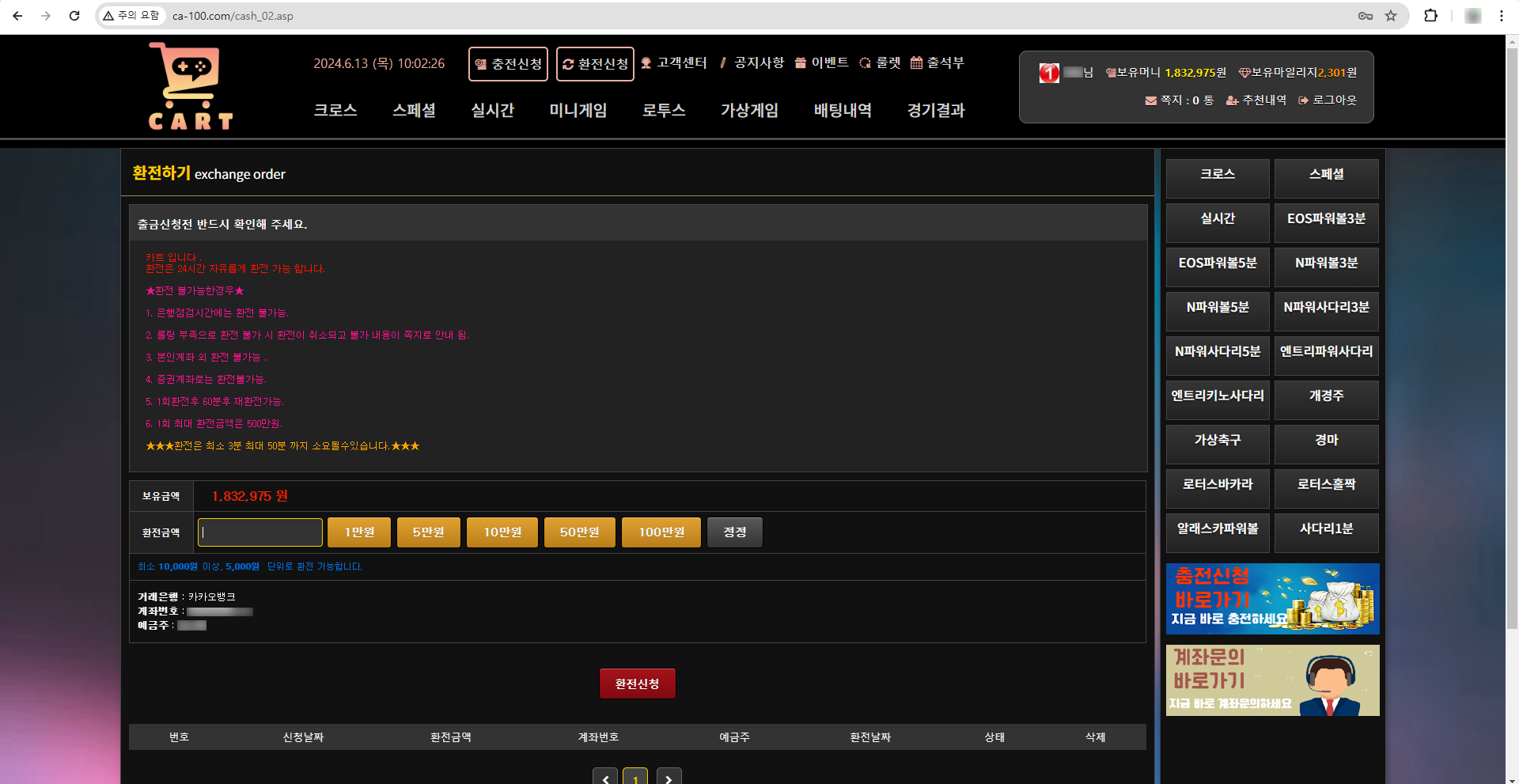Viewport: 1519px width, 784px height.
Task: Open N파워사다리3분 game
Action: 1327,311
